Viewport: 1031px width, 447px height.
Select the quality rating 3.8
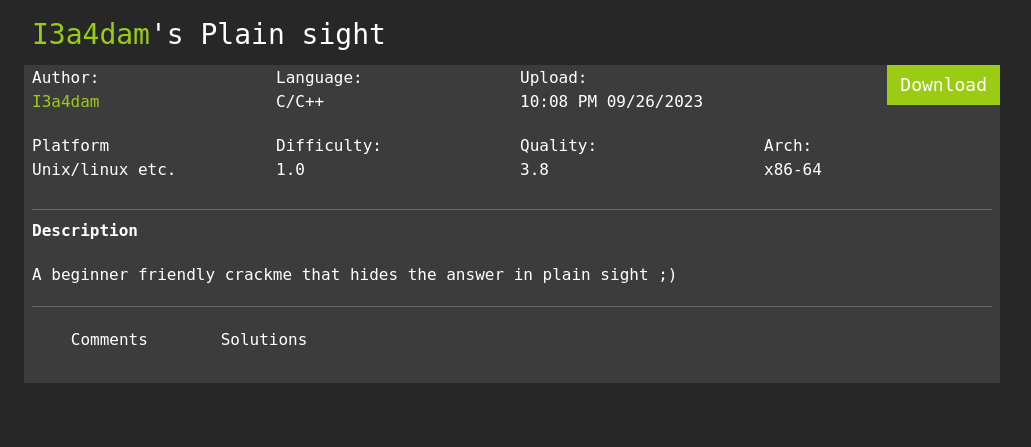tap(534, 169)
